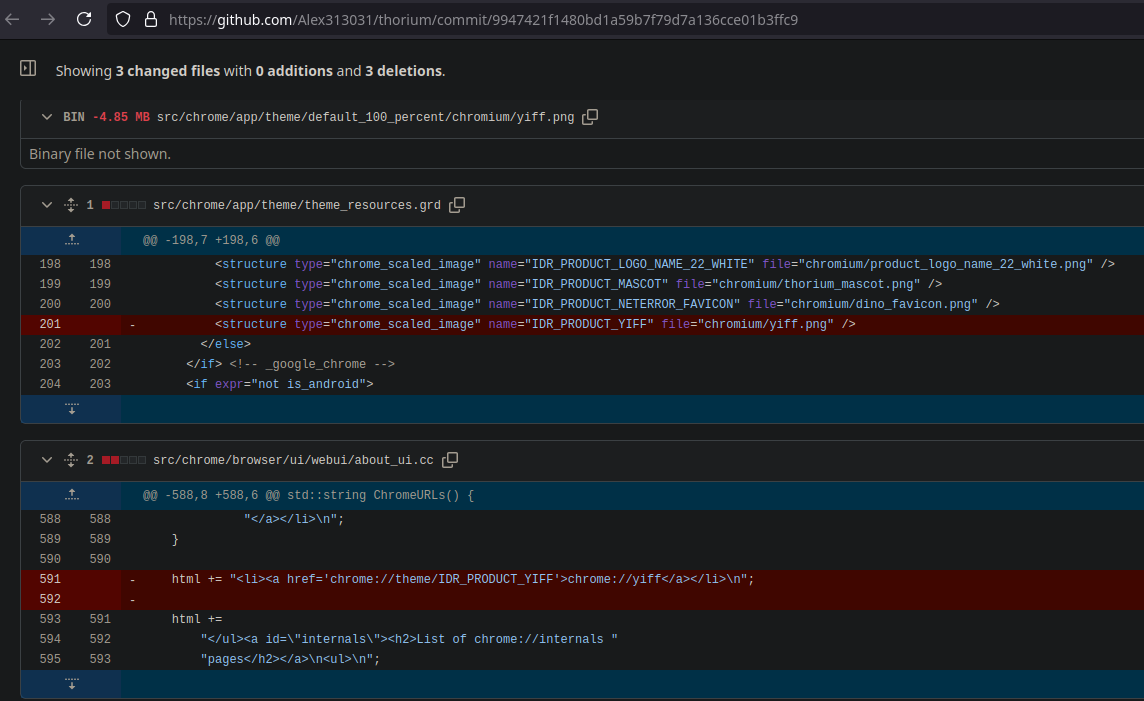Screen dimensions: 1144x701
Task: Collapse the theme_resources.grd diff
Action: (x=47, y=205)
